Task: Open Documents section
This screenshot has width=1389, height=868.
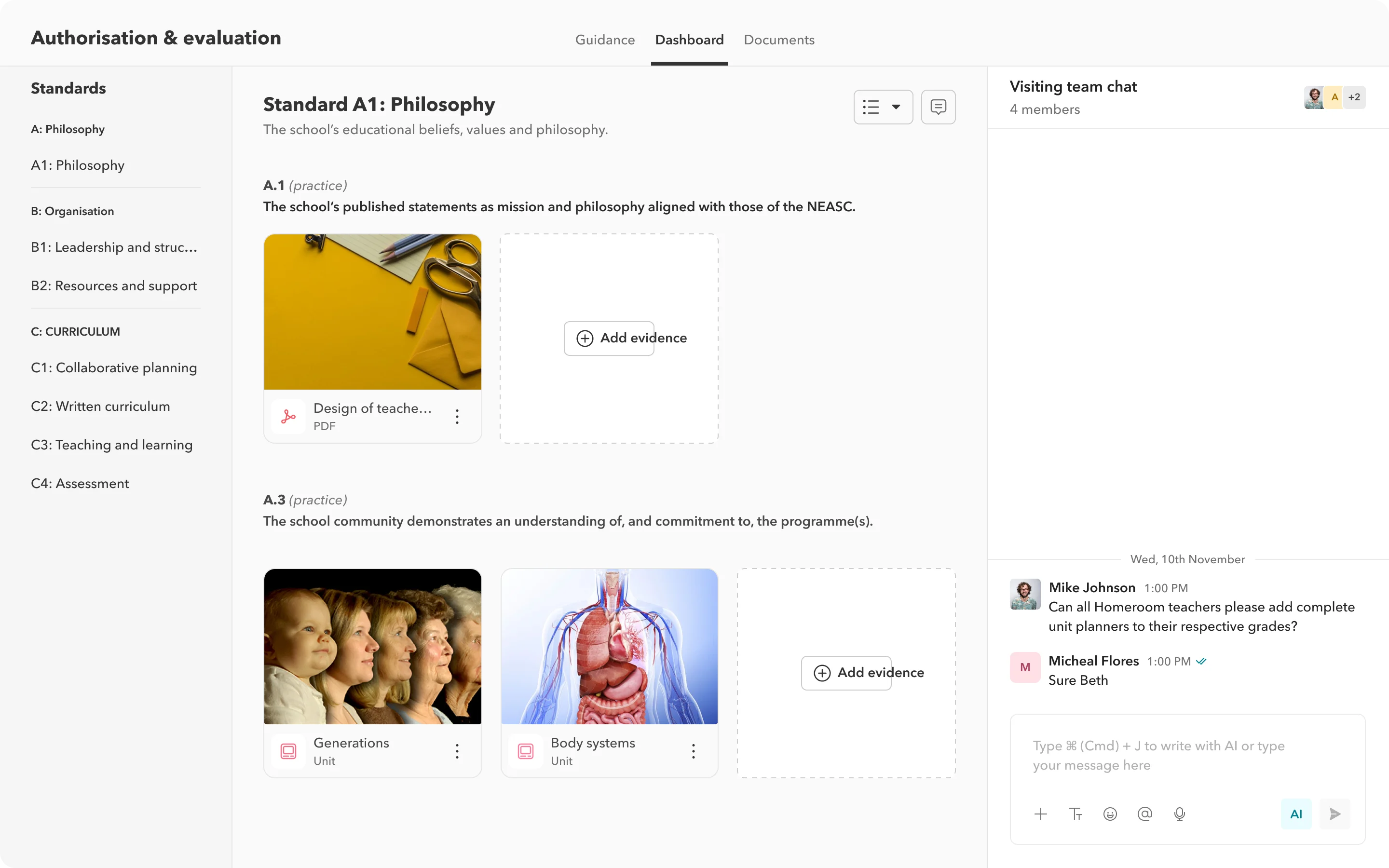Action: pos(779,39)
